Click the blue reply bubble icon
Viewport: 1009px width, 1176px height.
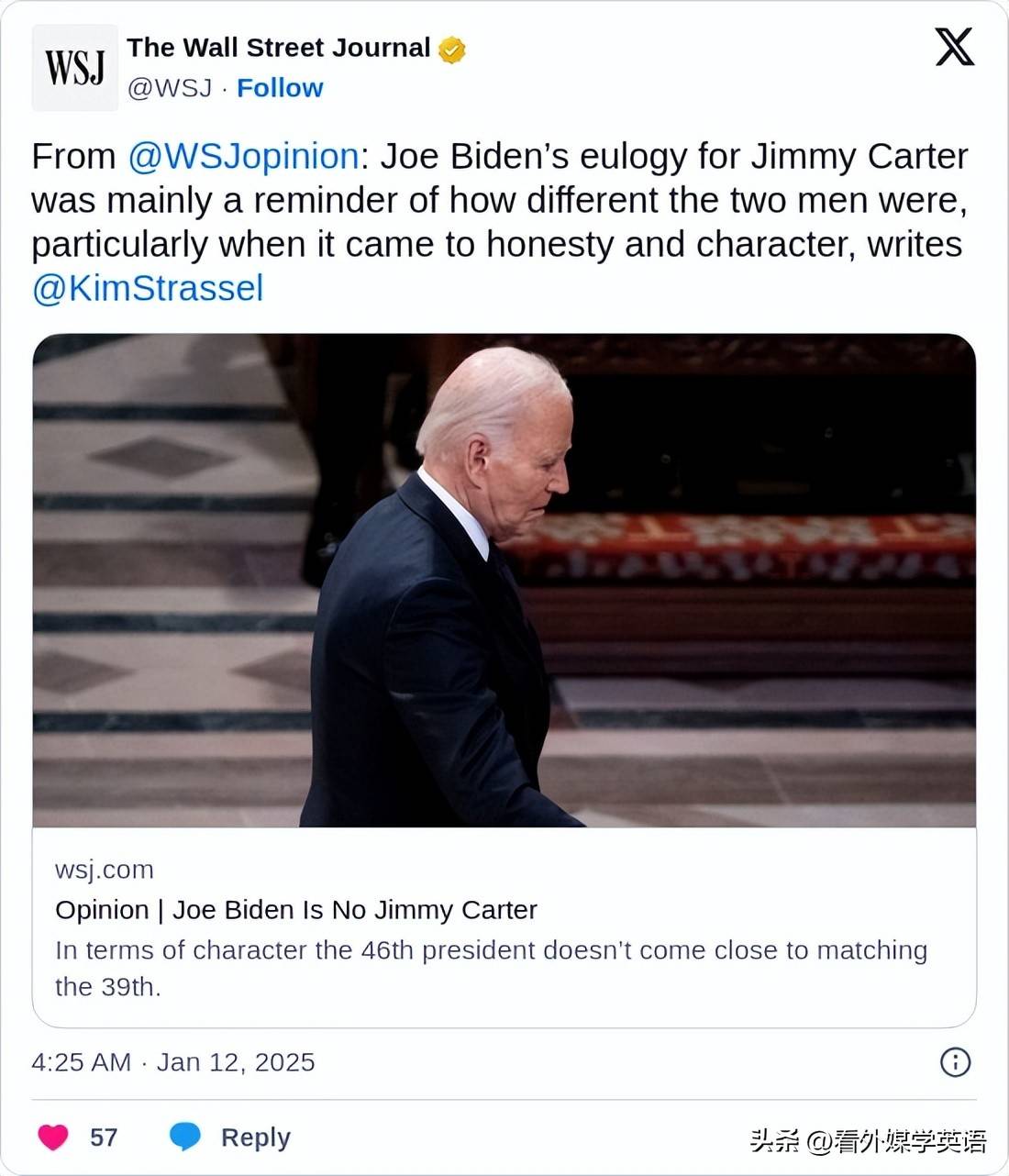coord(185,1137)
